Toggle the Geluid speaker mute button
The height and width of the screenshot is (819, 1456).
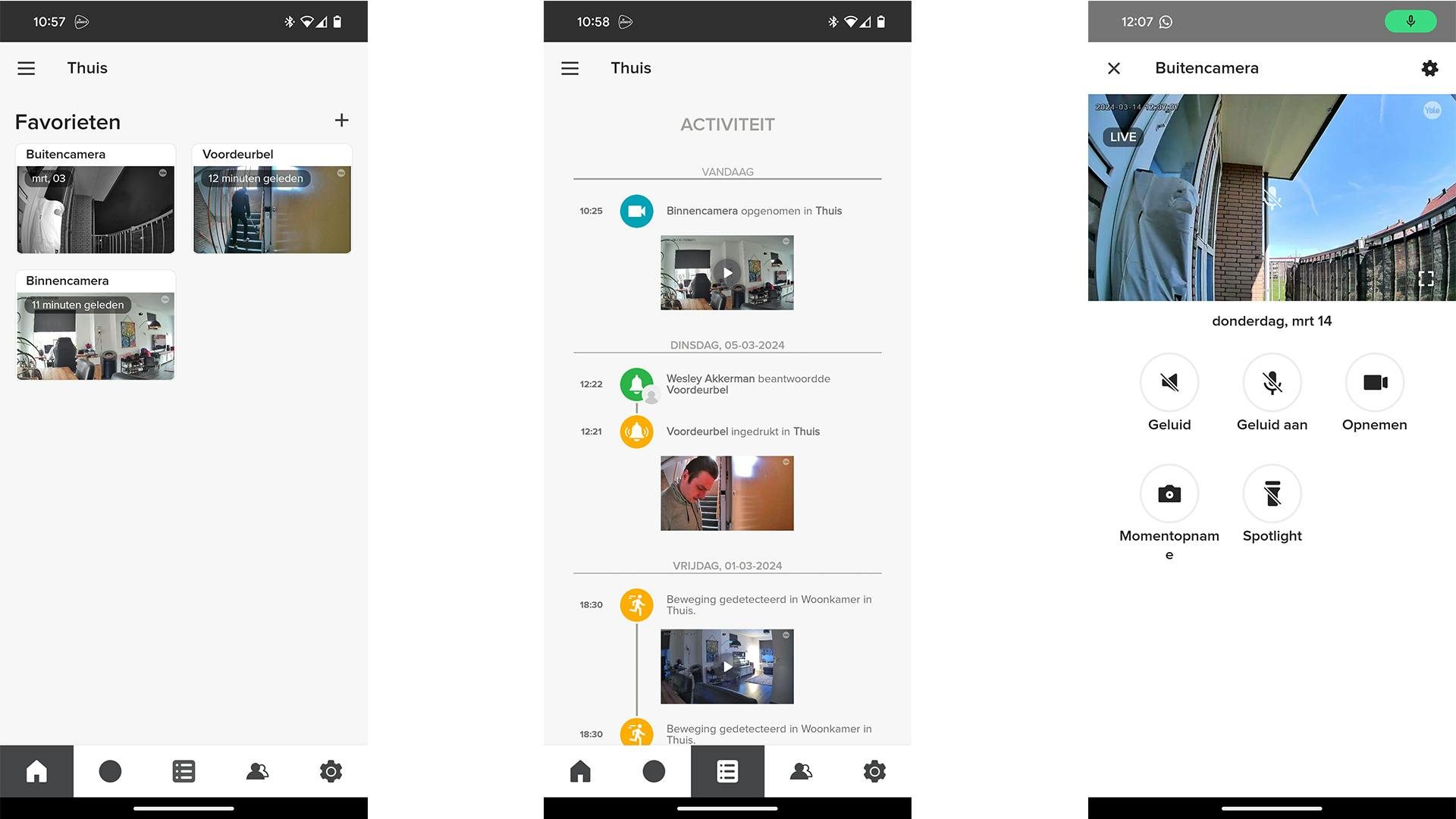click(x=1169, y=382)
